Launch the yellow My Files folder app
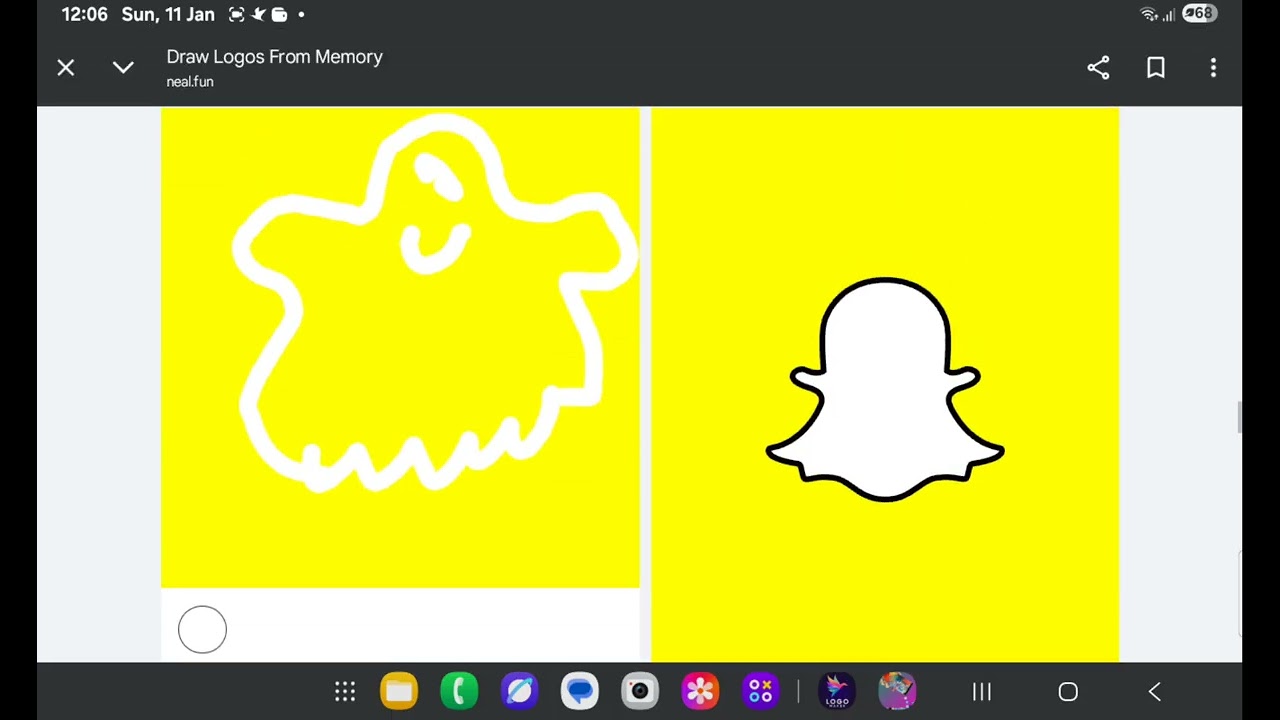Image resolution: width=1280 pixels, height=720 pixels. (399, 691)
